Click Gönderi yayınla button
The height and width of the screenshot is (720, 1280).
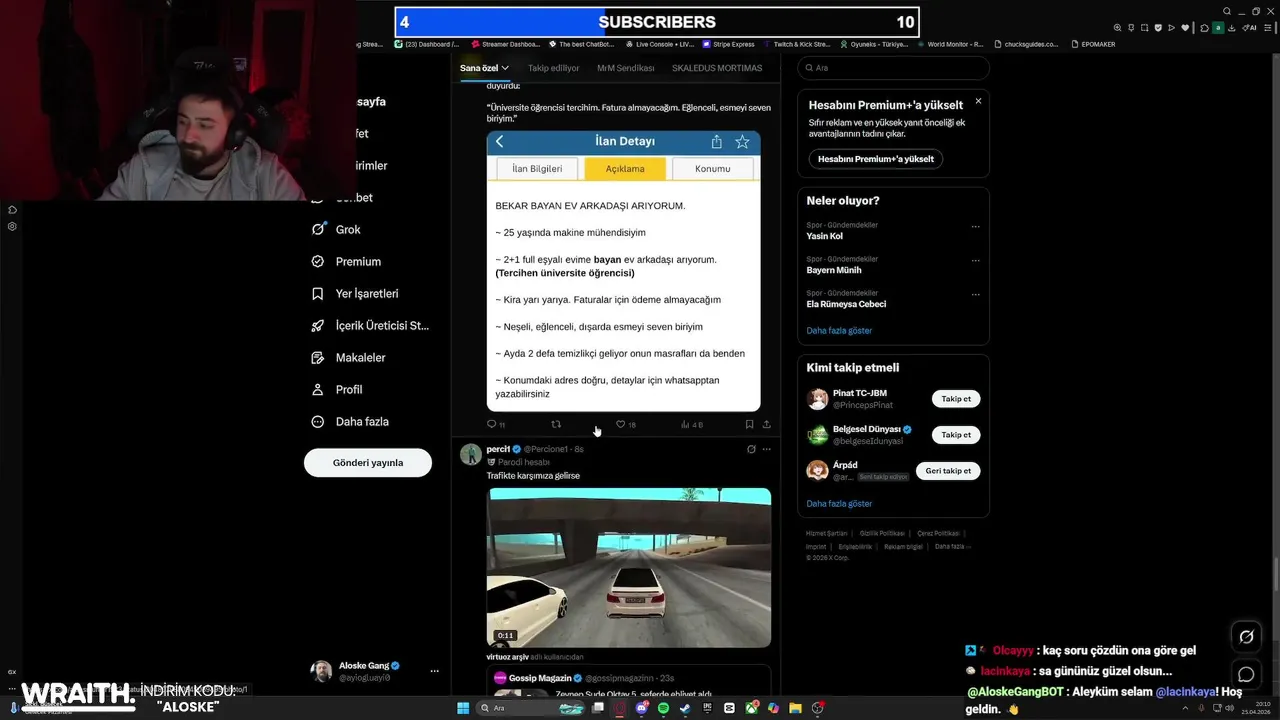pos(368,463)
